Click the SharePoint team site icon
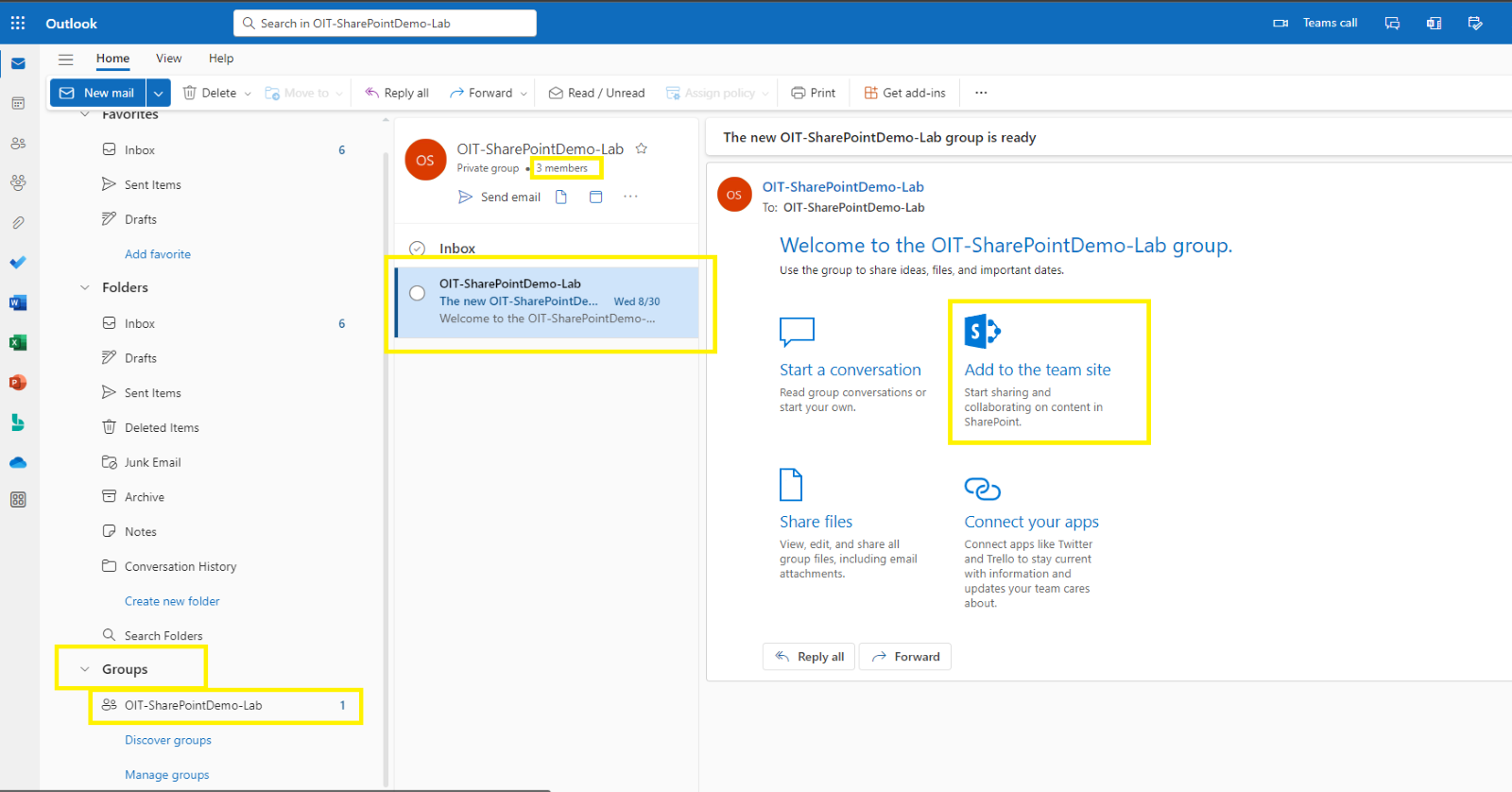The image size is (1512, 792). pyautogui.click(x=982, y=332)
